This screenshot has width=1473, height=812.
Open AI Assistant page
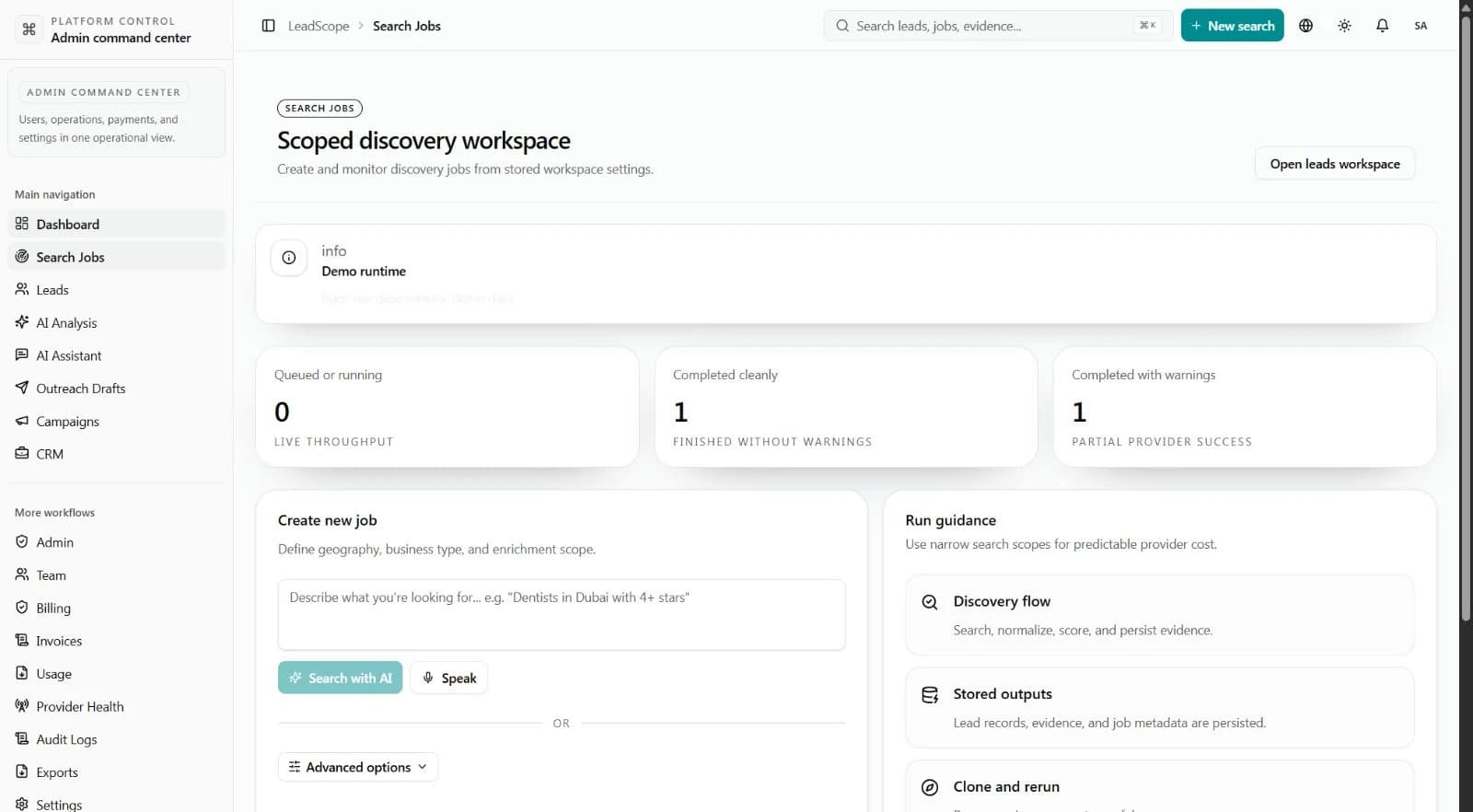point(116,355)
